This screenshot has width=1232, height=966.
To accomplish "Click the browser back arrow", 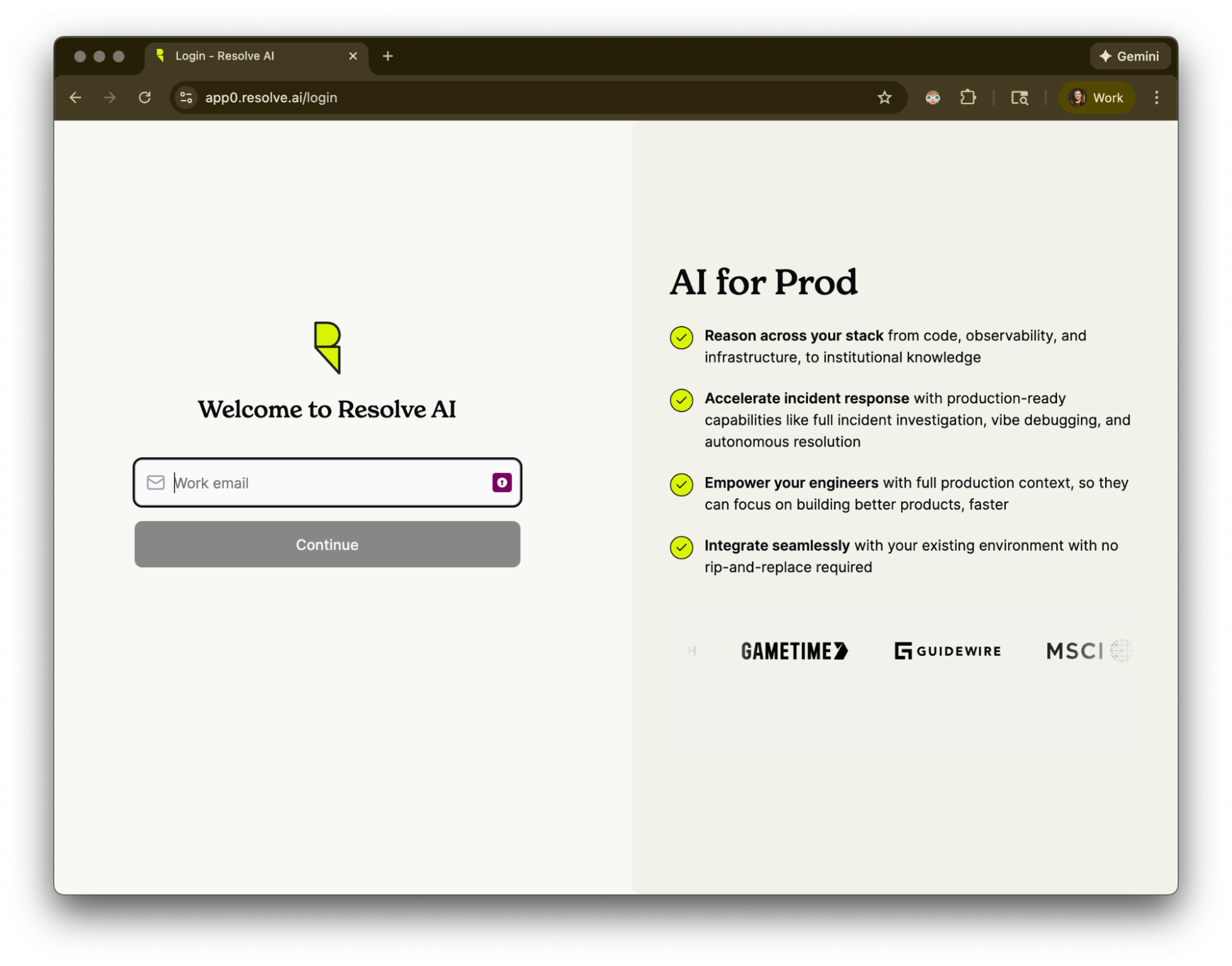I will point(75,97).
